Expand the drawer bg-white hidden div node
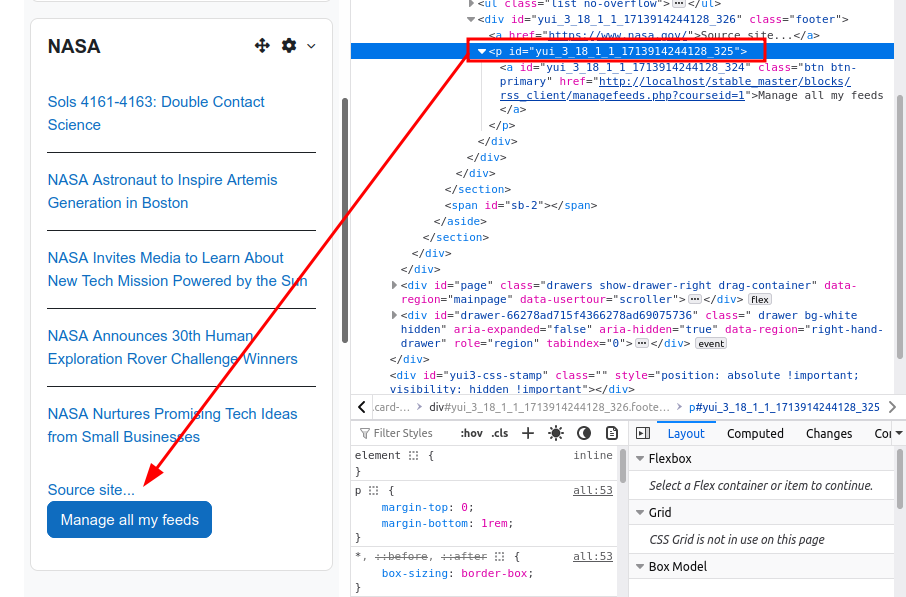The image size is (906, 597). 395,316
